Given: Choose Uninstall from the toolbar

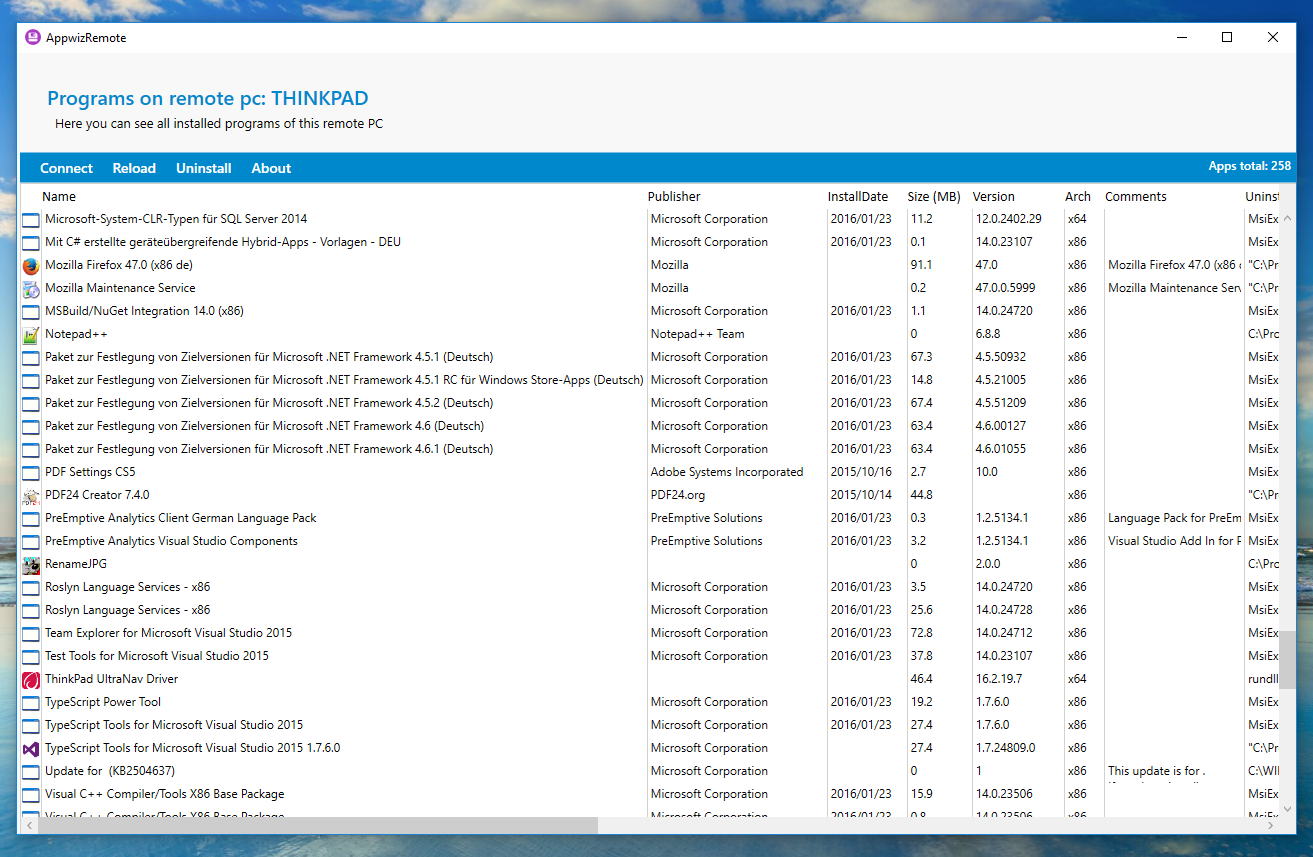Looking at the screenshot, I should [x=204, y=168].
